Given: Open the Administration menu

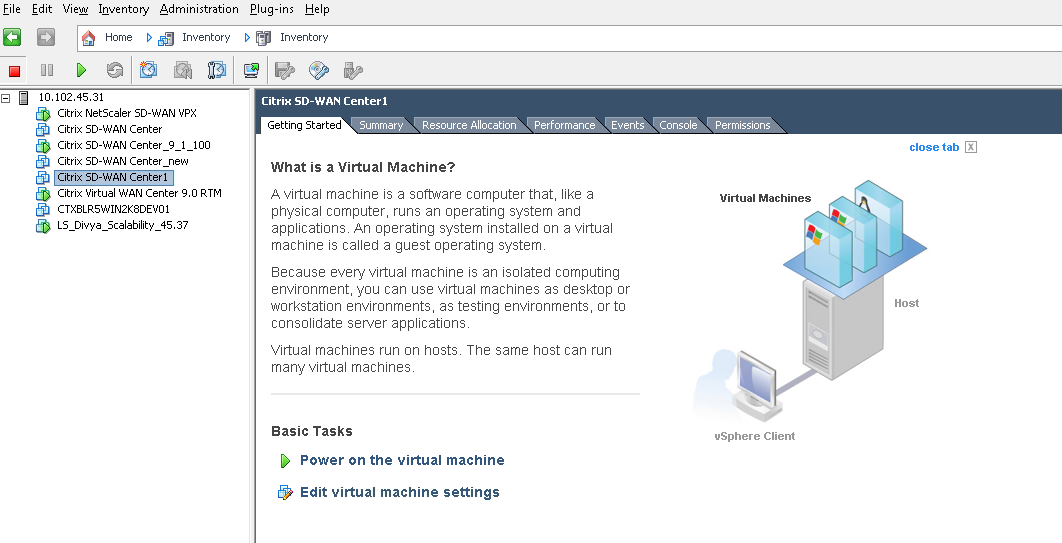Looking at the screenshot, I should 199,9.
